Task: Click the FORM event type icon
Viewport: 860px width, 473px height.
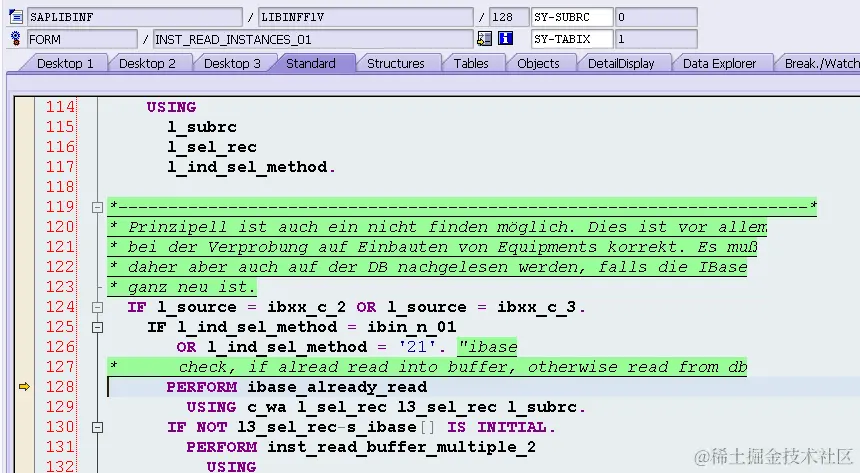Action: (16, 39)
